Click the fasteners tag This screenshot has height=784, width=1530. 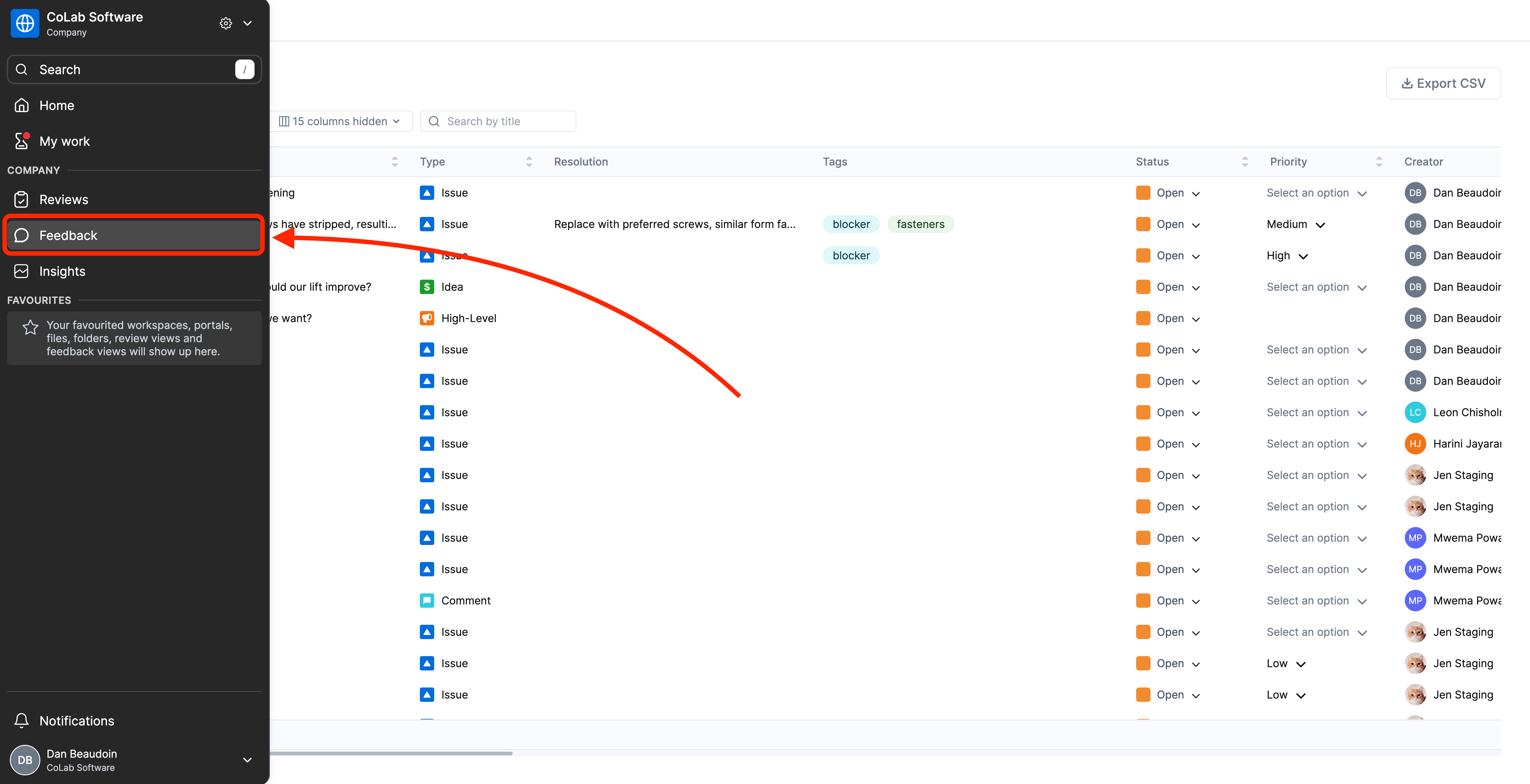point(920,224)
